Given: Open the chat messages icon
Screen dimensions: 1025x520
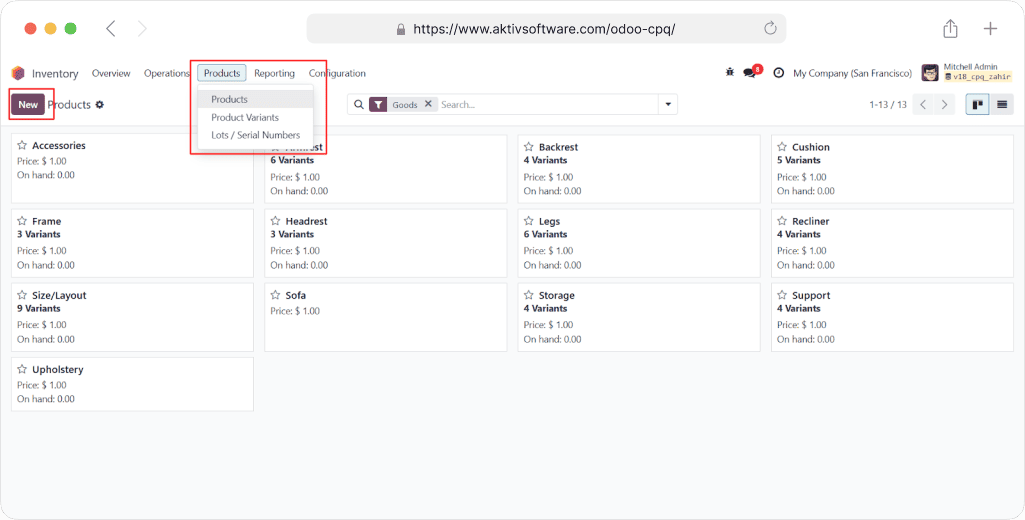Looking at the screenshot, I should point(750,73).
